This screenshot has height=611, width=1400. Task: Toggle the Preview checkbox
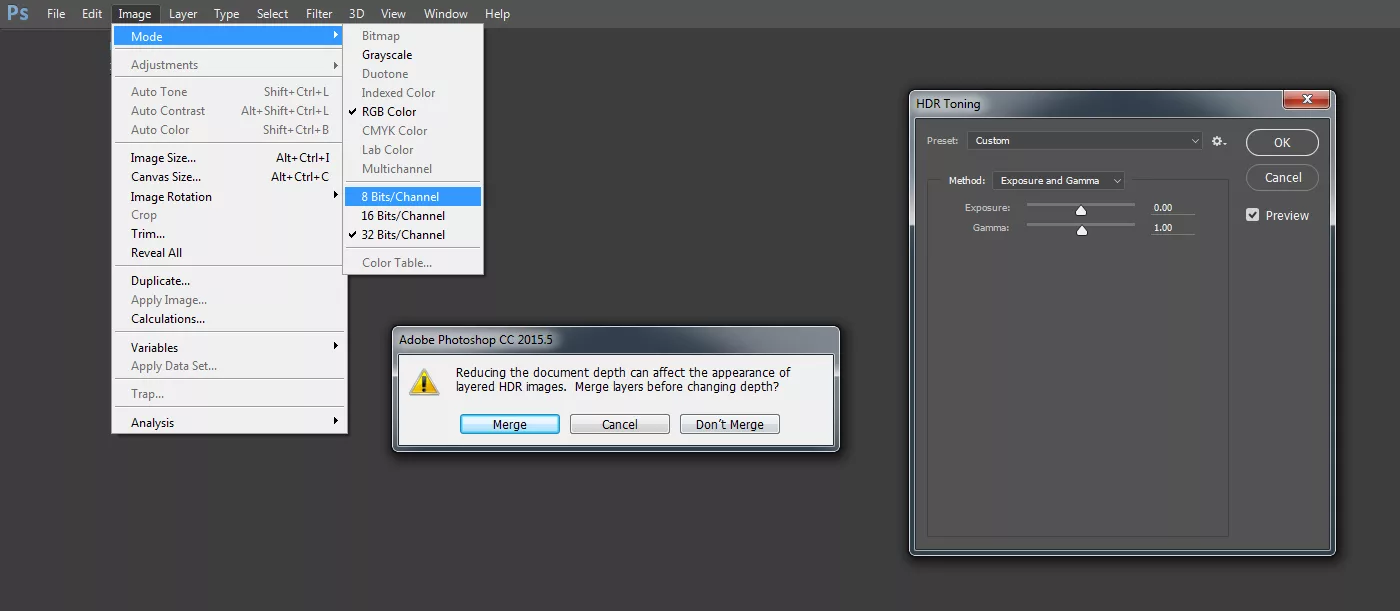[x=1253, y=215]
